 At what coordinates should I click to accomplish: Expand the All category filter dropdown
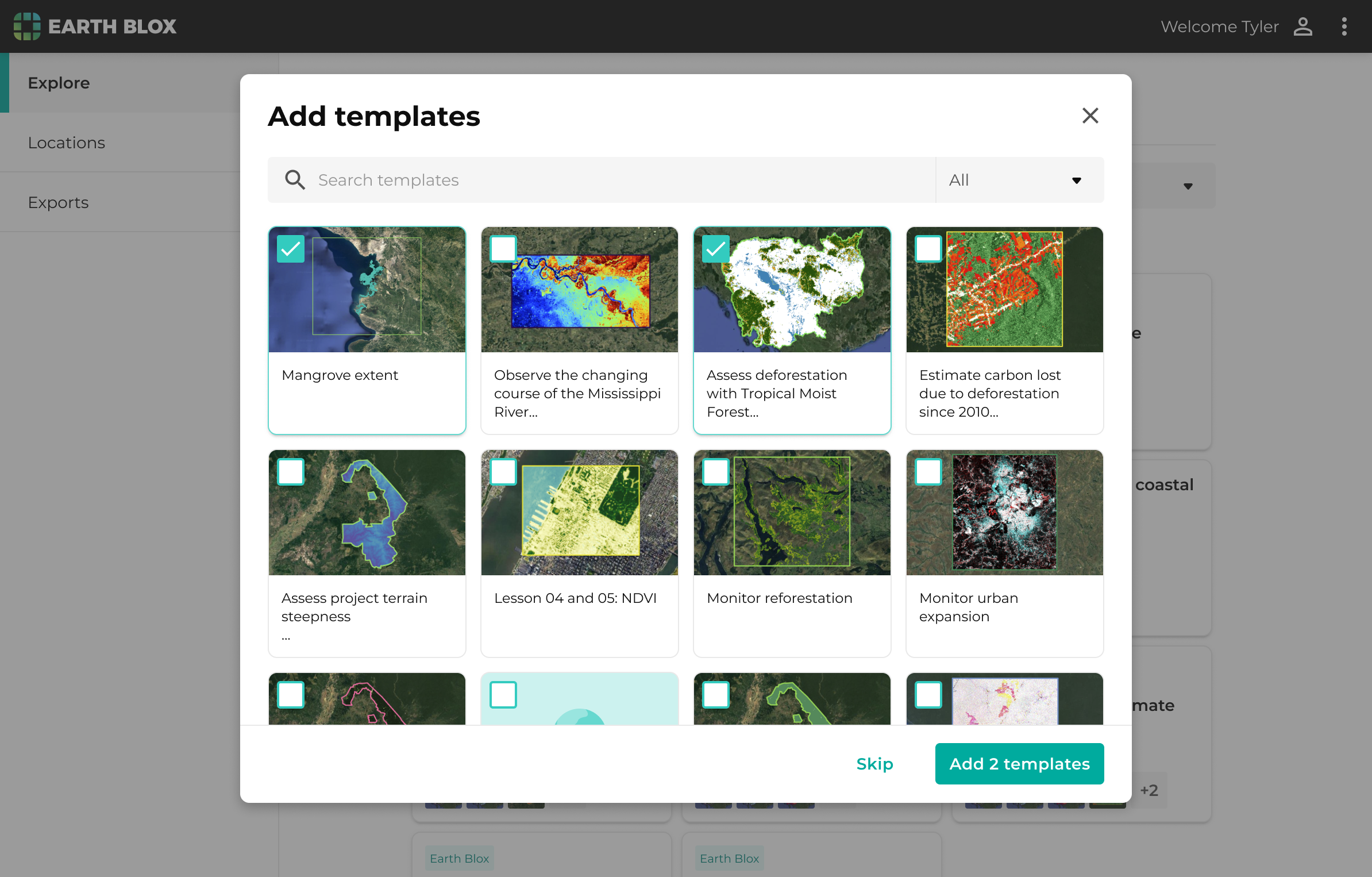click(x=1019, y=180)
